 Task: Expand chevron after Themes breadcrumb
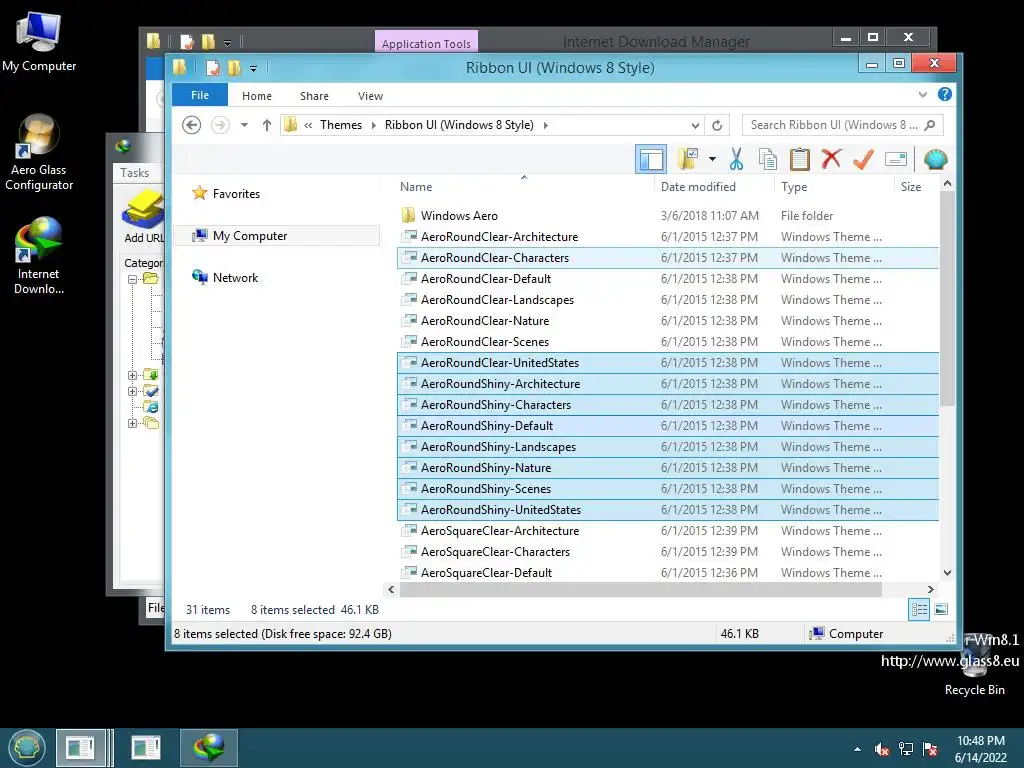(x=374, y=125)
